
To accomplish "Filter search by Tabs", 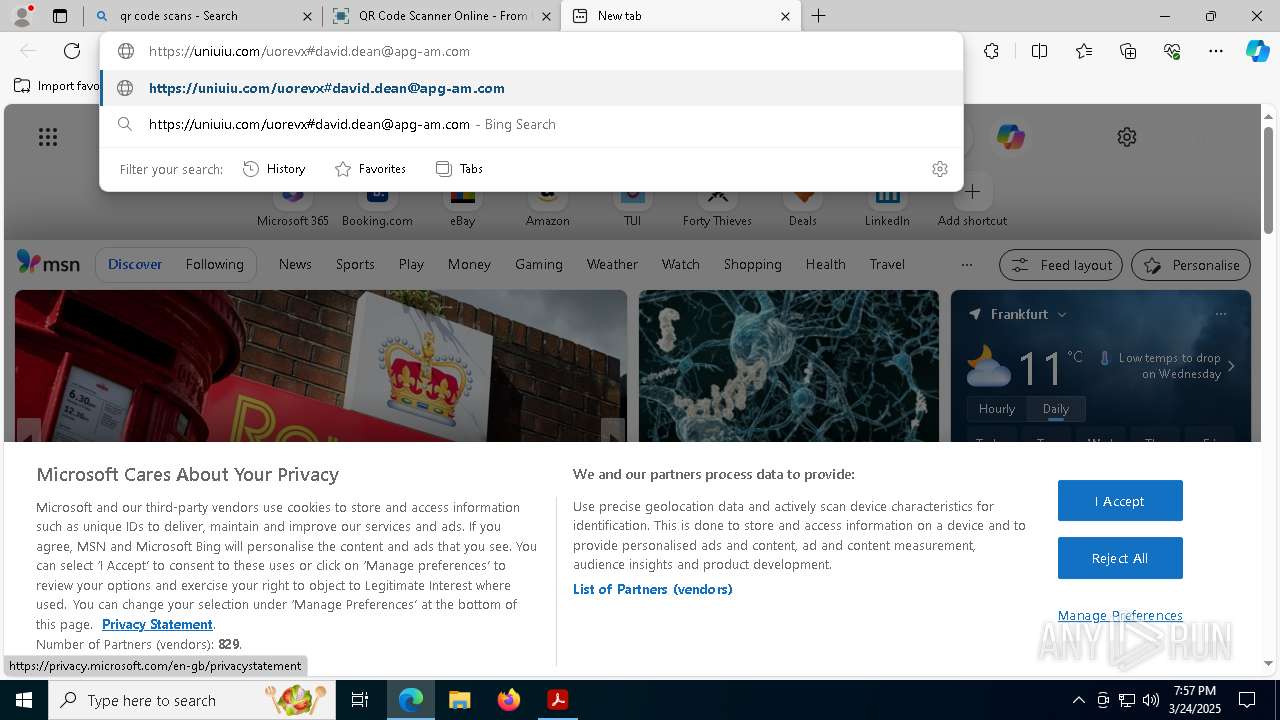I will click(x=459, y=169).
